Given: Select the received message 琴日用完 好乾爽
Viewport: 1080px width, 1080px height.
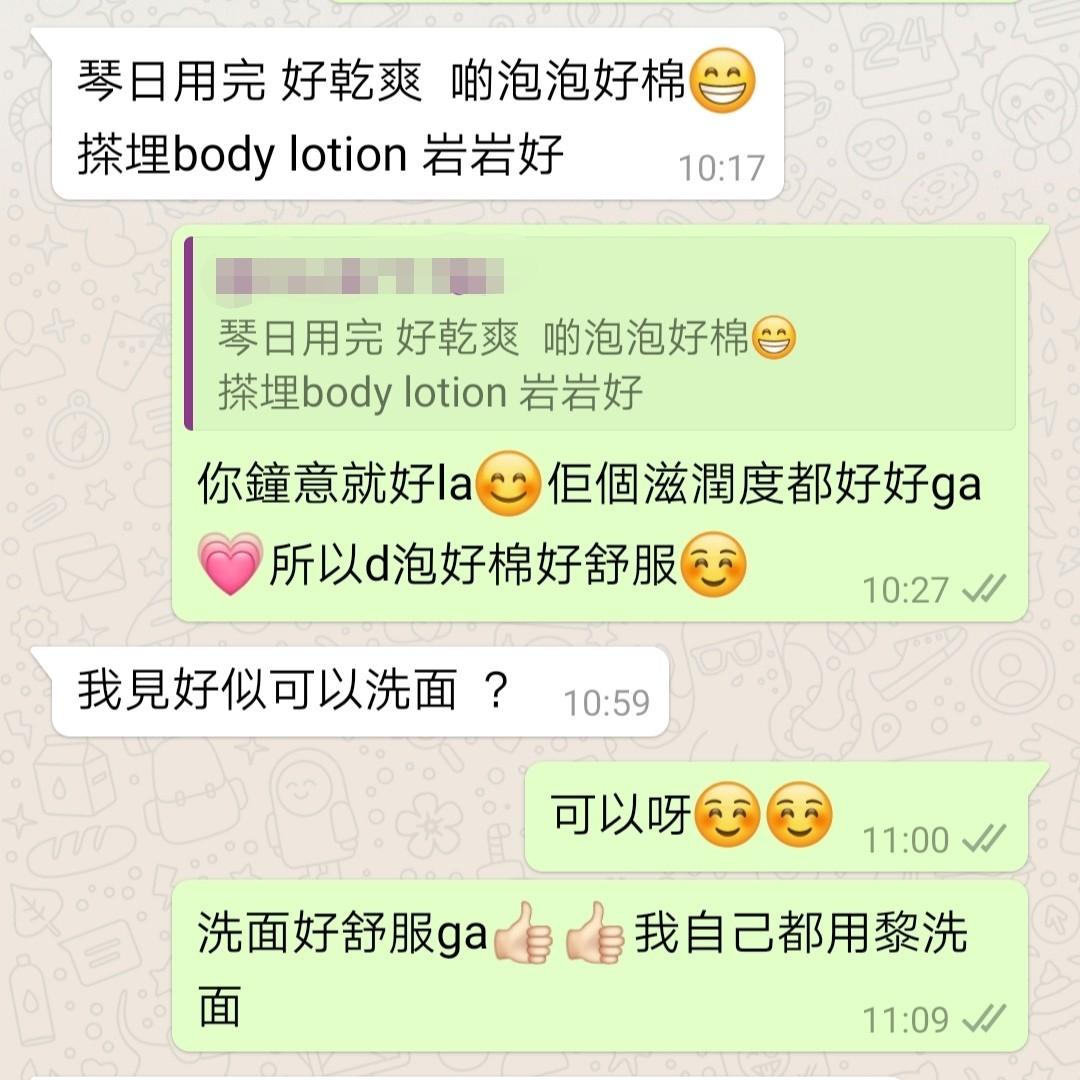Looking at the screenshot, I should [x=417, y=114].
